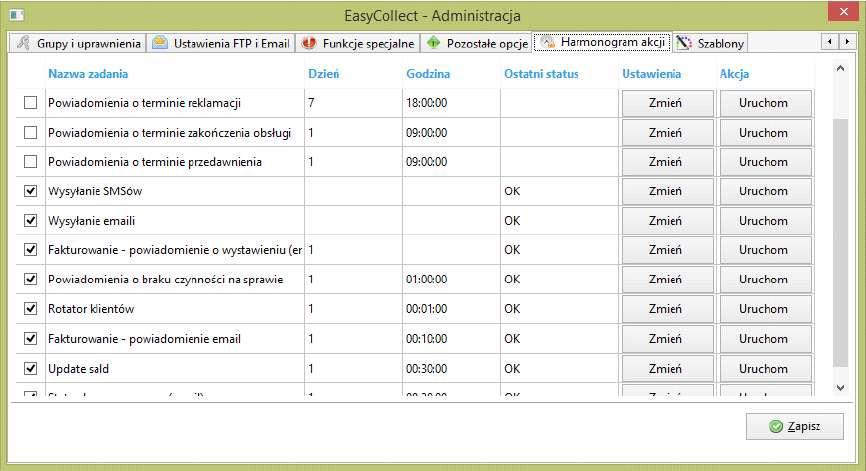Click the Funkcje specjalne red icon
The image size is (866, 471).
tap(309, 43)
